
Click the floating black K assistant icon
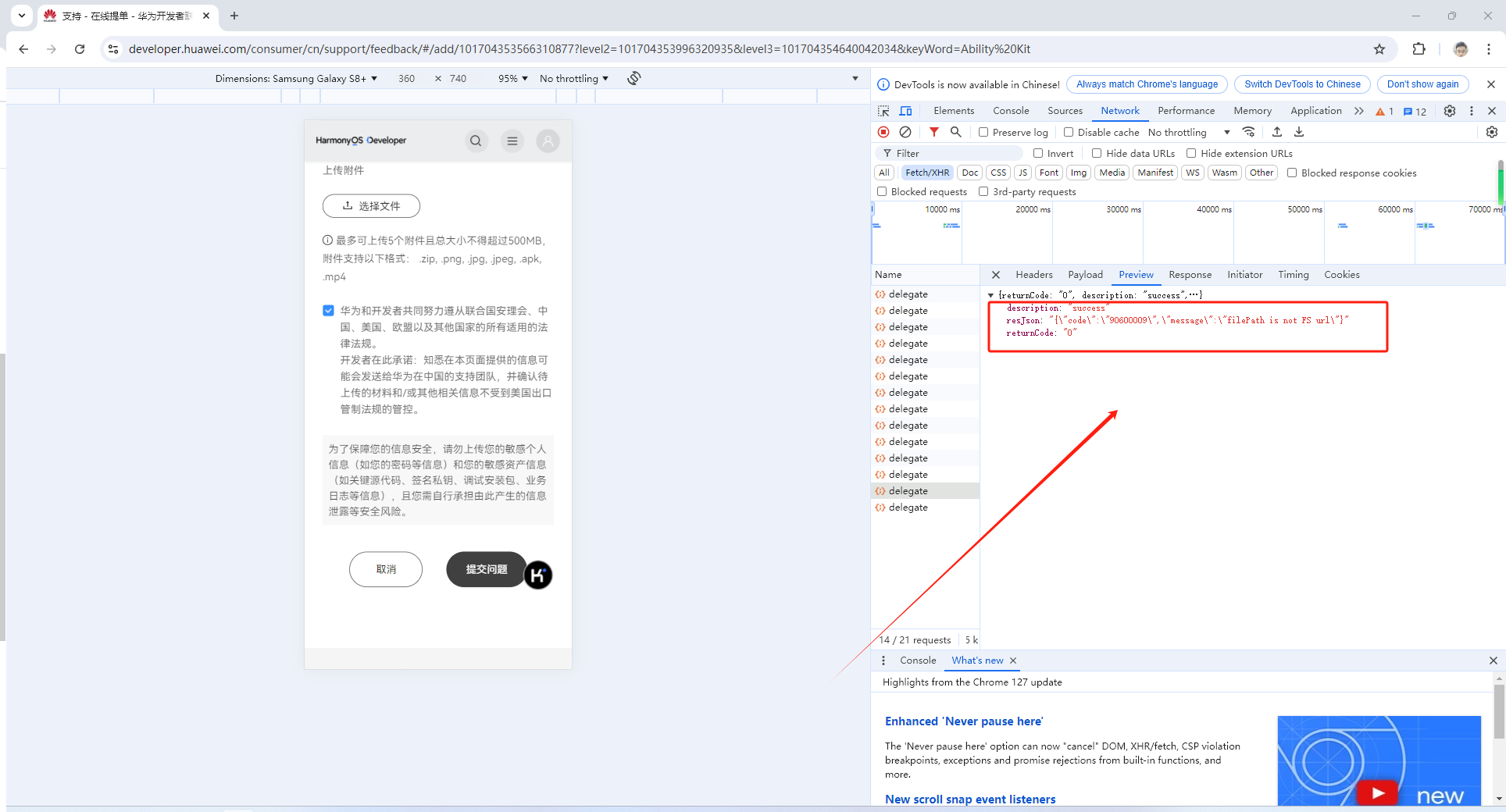pyautogui.click(x=537, y=575)
